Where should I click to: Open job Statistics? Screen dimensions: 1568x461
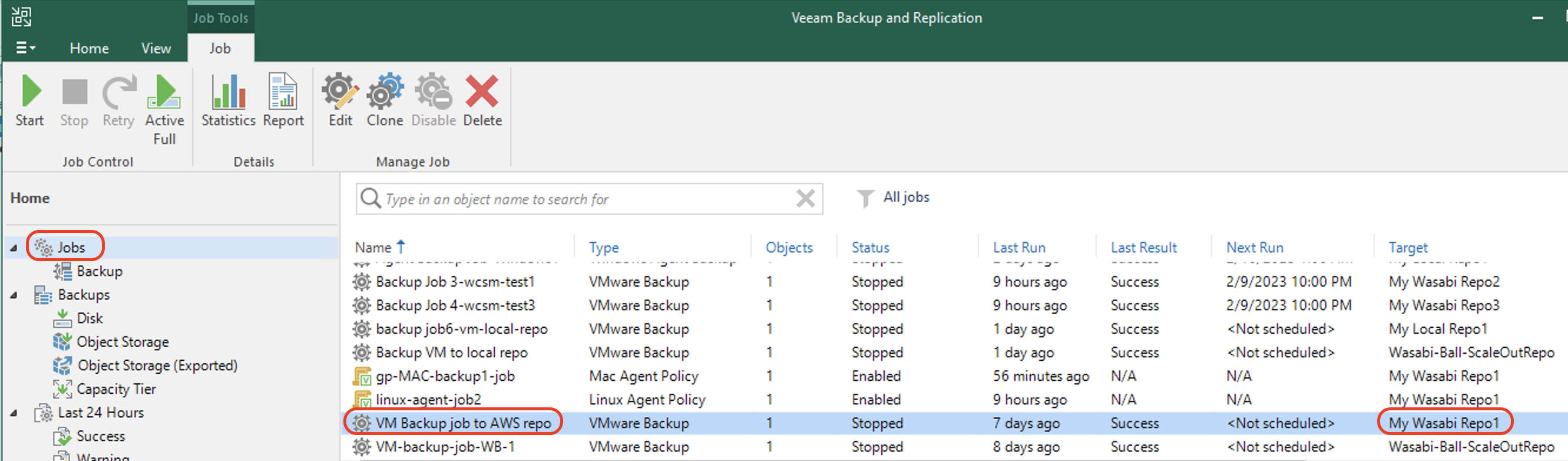point(229,100)
